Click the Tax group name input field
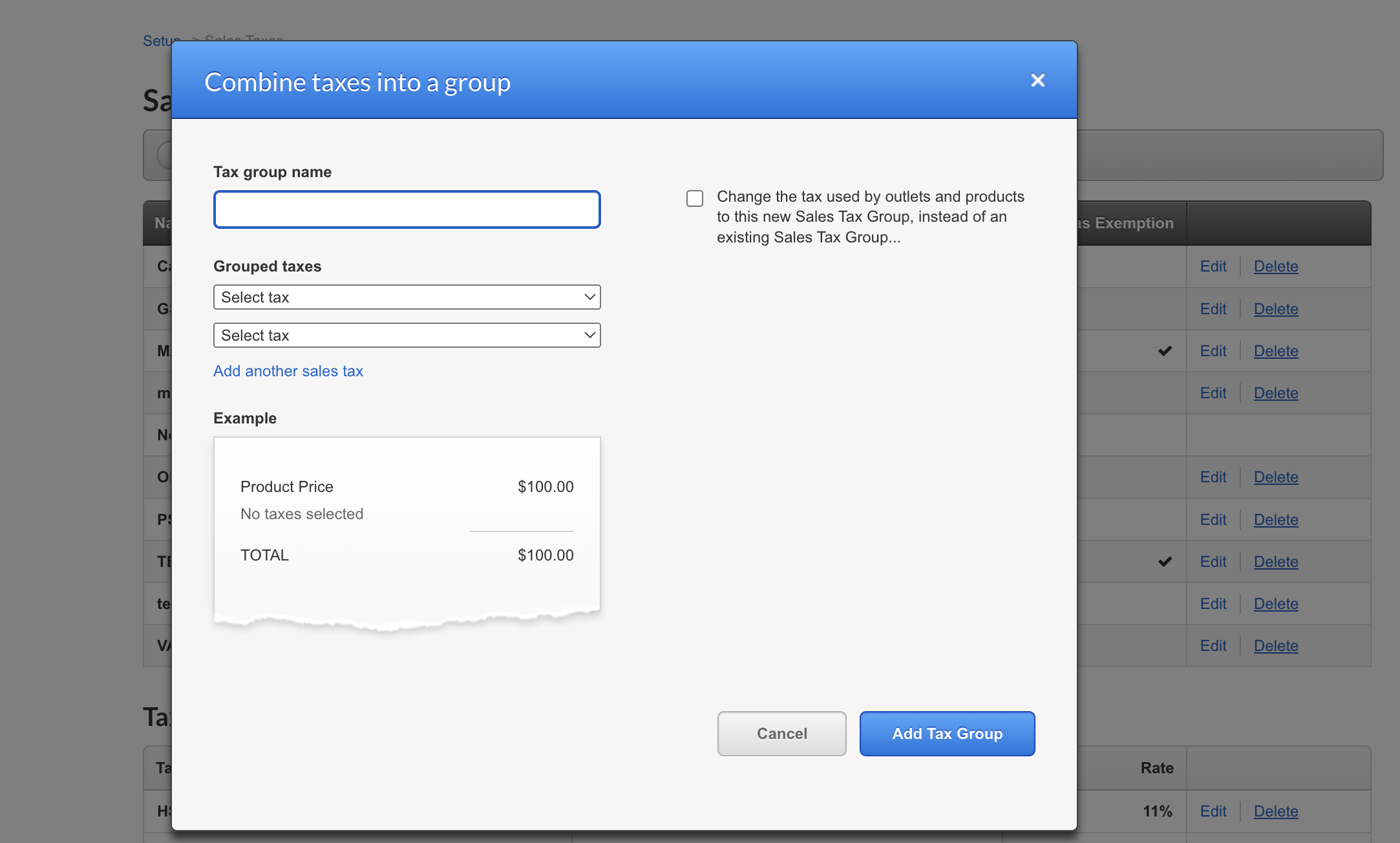Image resolution: width=1400 pixels, height=843 pixels. 407,209
